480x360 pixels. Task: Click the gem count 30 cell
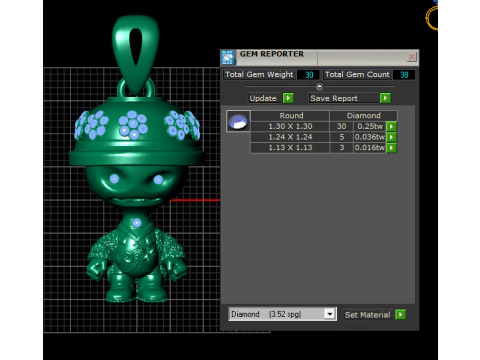click(341, 126)
